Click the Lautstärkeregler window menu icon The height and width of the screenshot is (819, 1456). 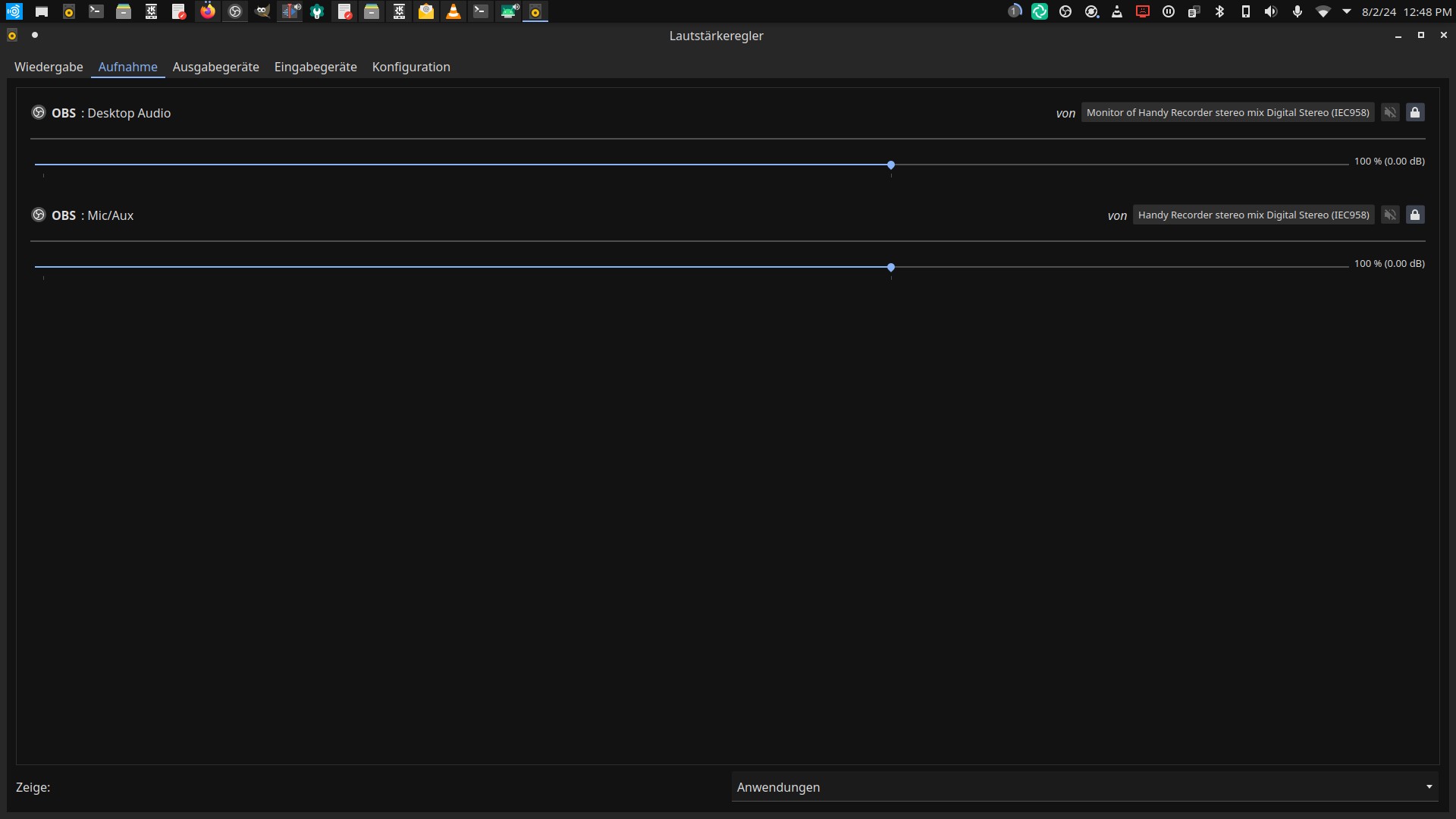[12, 36]
